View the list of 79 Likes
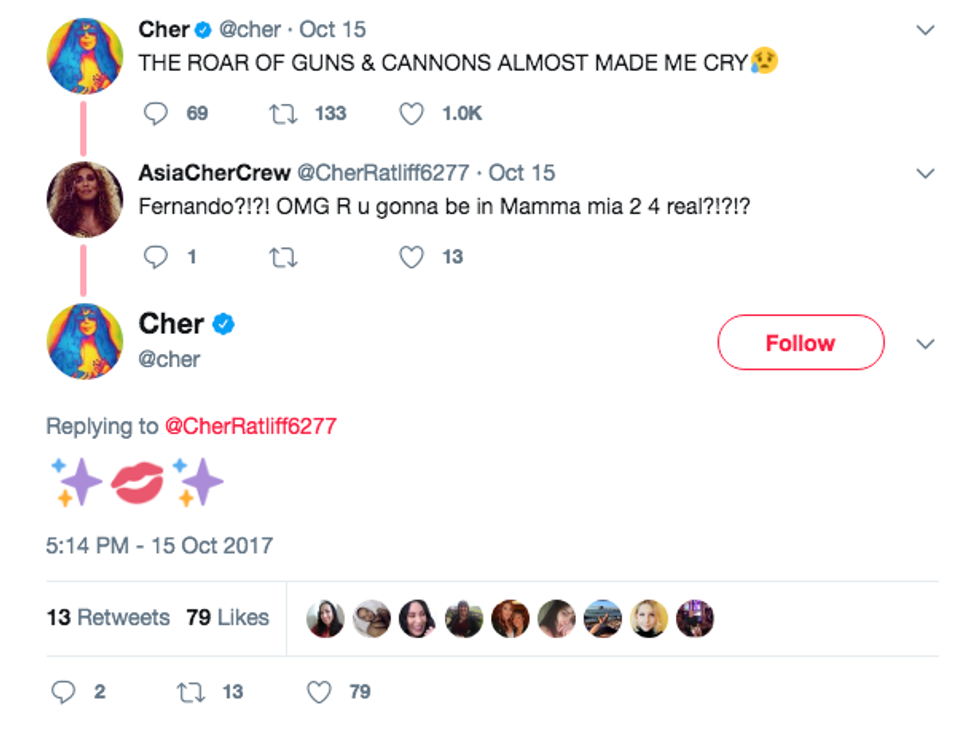Viewport: 980px width, 735px height. click(227, 618)
